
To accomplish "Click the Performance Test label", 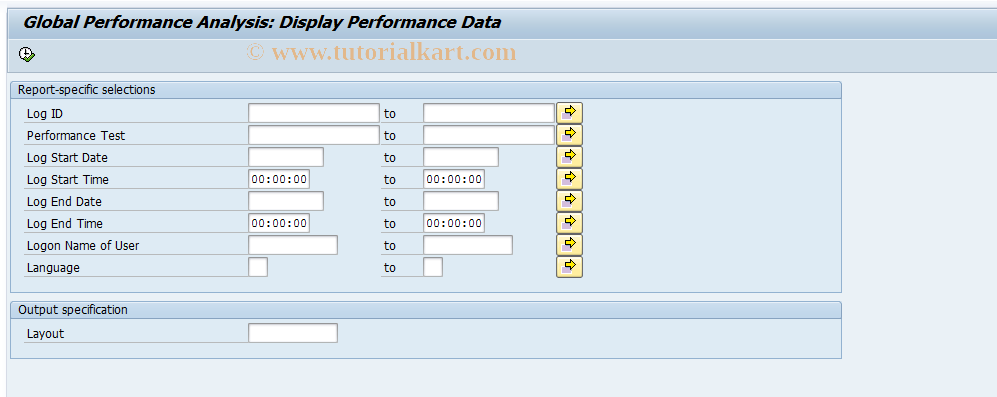I will [76, 136].
